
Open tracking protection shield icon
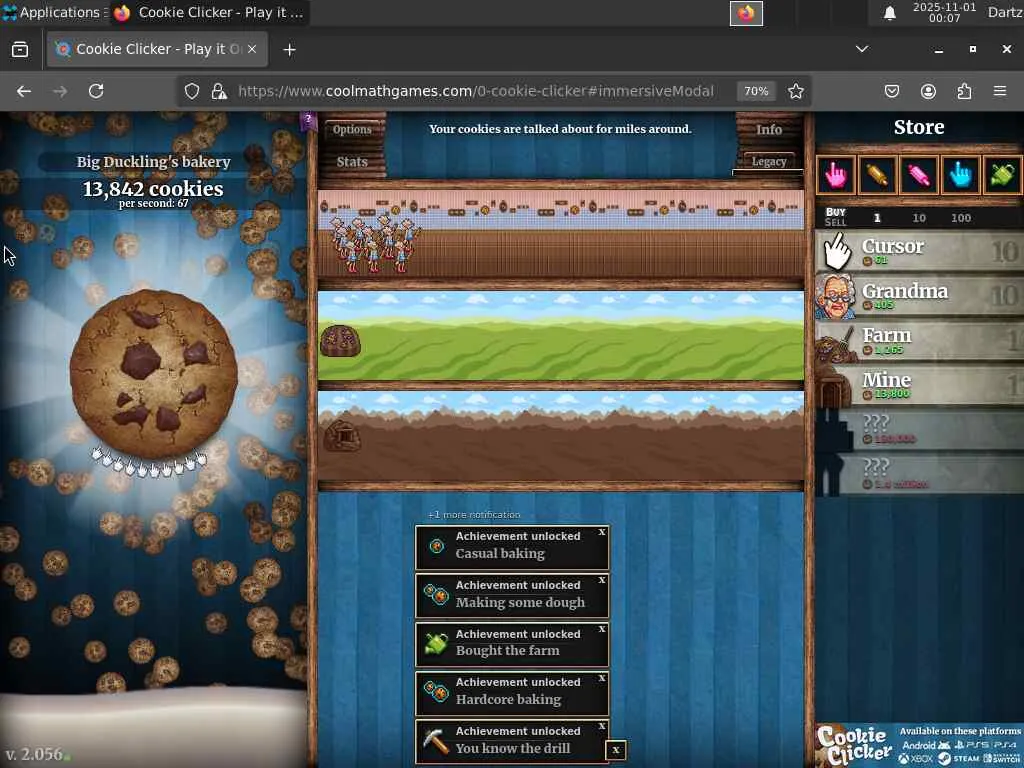pyautogui.click(x=191, y=91)
